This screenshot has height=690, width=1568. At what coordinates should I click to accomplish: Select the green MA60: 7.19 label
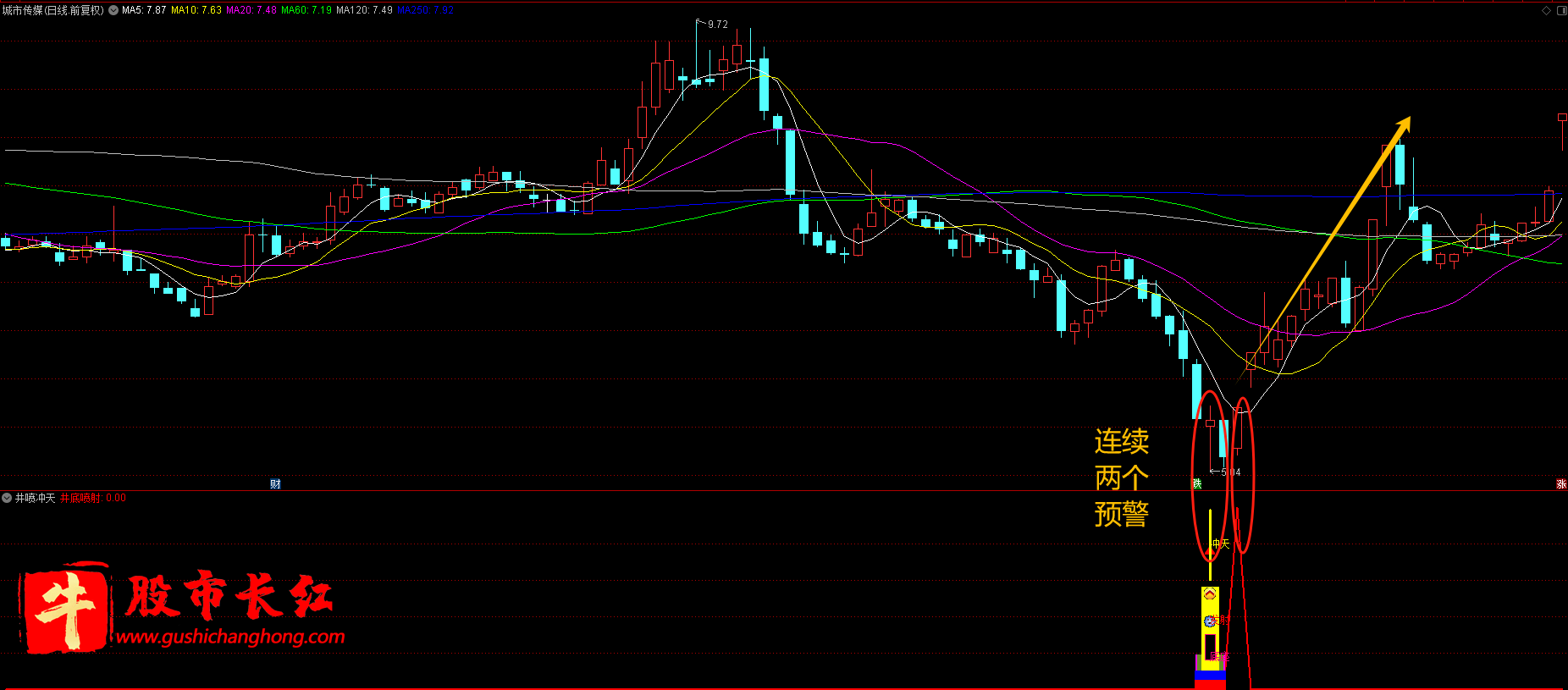(306, 10)
